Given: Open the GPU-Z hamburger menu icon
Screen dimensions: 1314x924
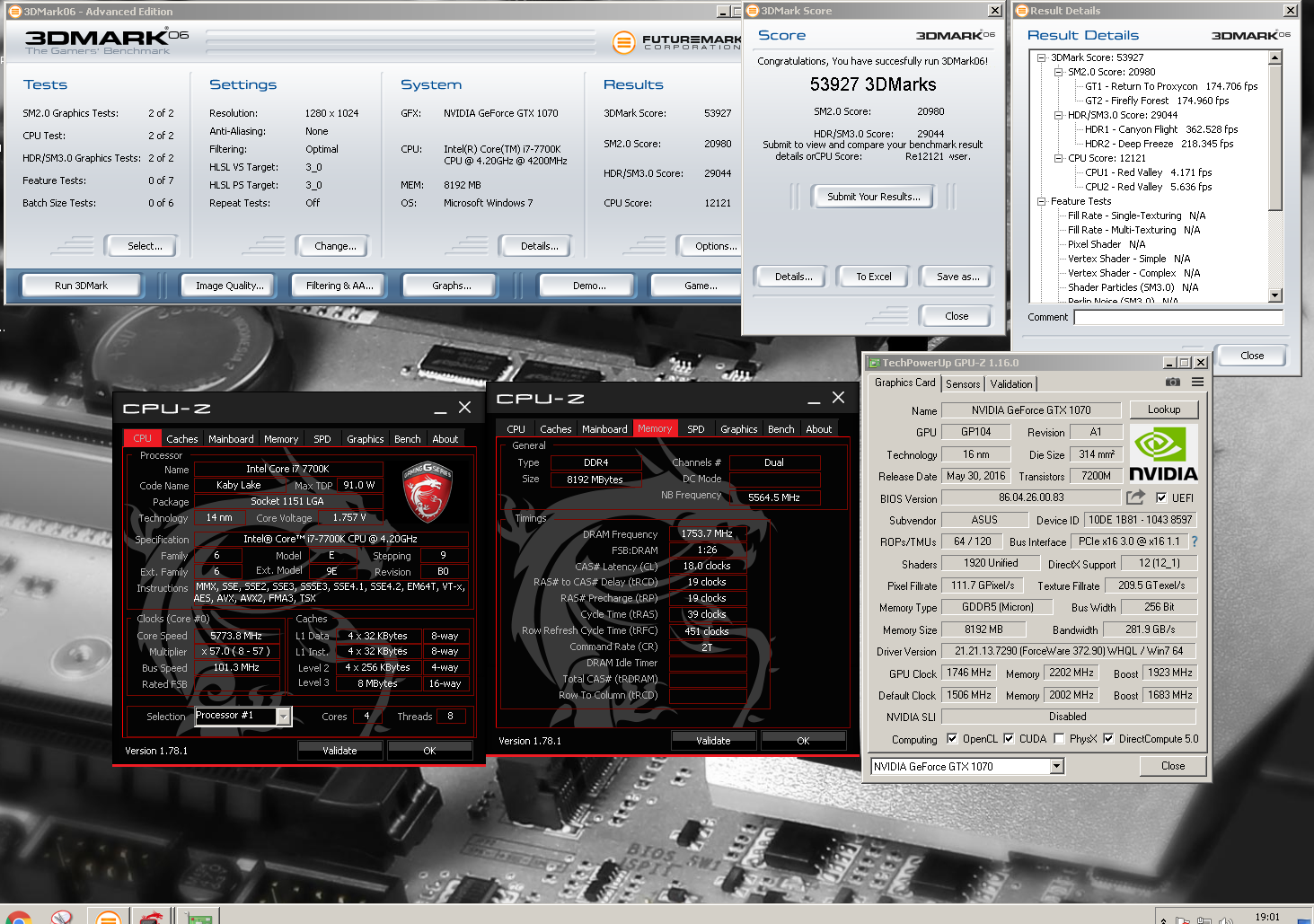Looking at the screenshot, I should click(x=1197, y=382).
